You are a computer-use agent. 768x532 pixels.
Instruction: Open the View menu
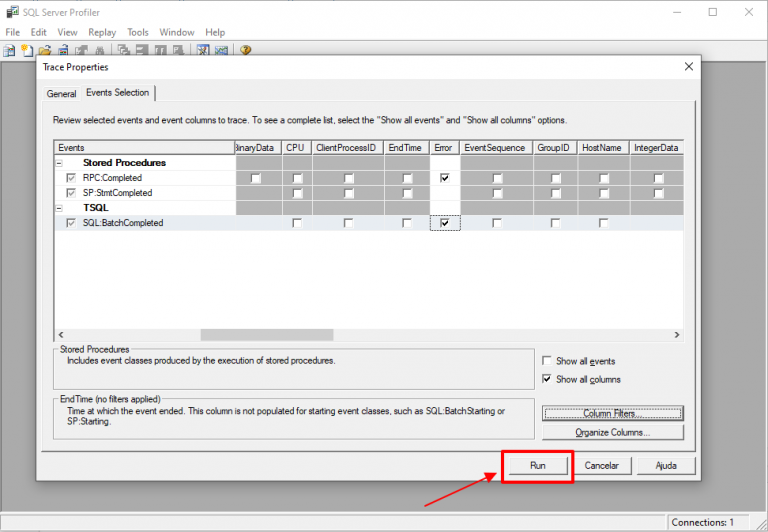click(68, 32)
